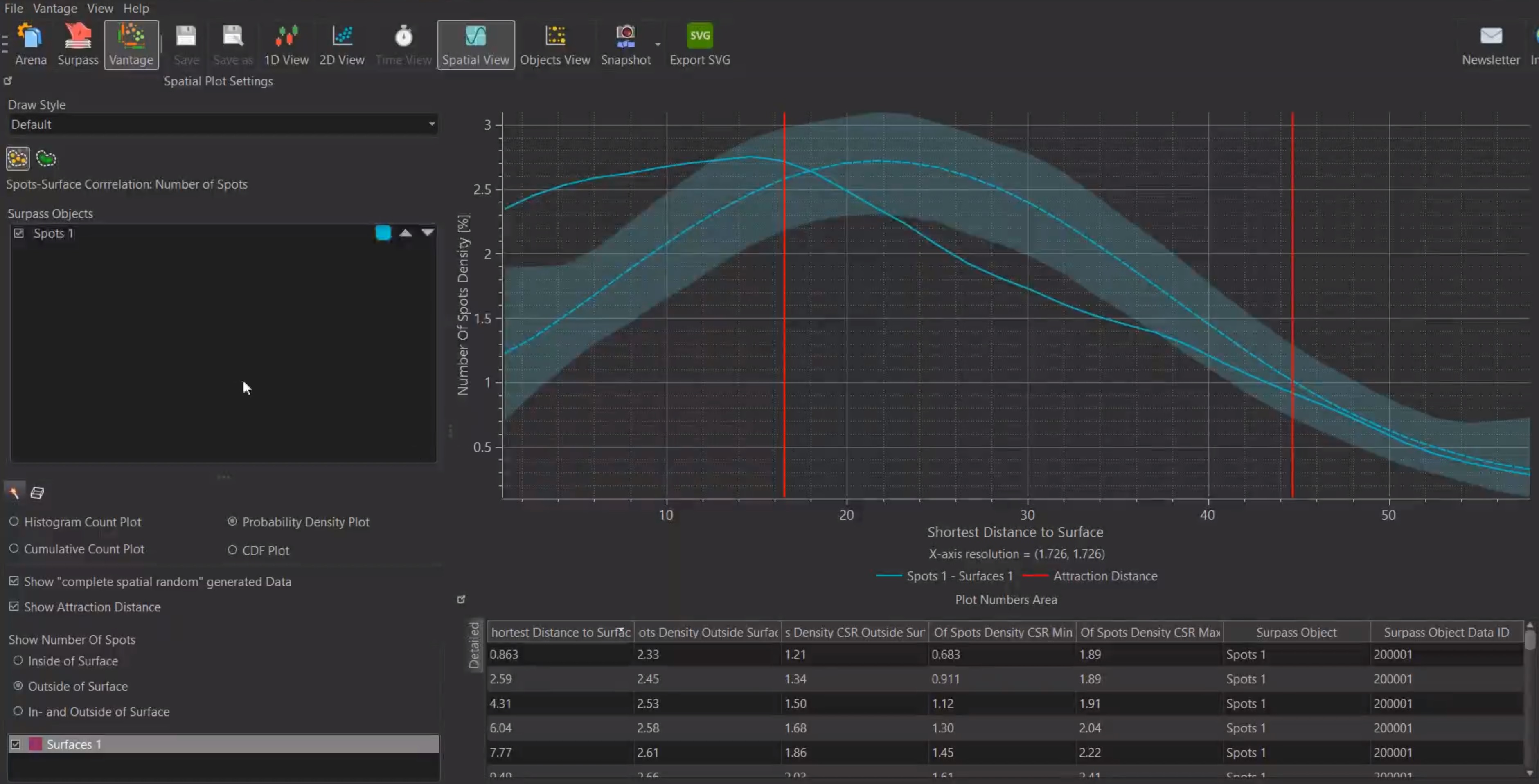Move Spots 1 down in the list
The image size is (1539, 784).
(x=428, y=232)
